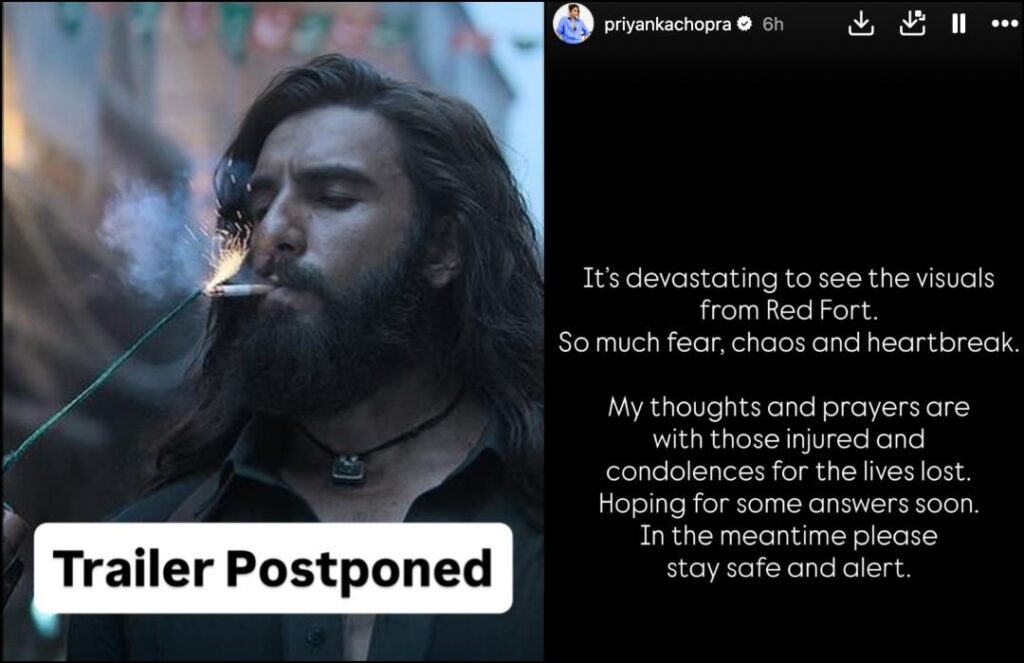Download the current story with the download icon
Image resolution: width=1024 pixels, height=663 pixels.
[x=861, y=24]
